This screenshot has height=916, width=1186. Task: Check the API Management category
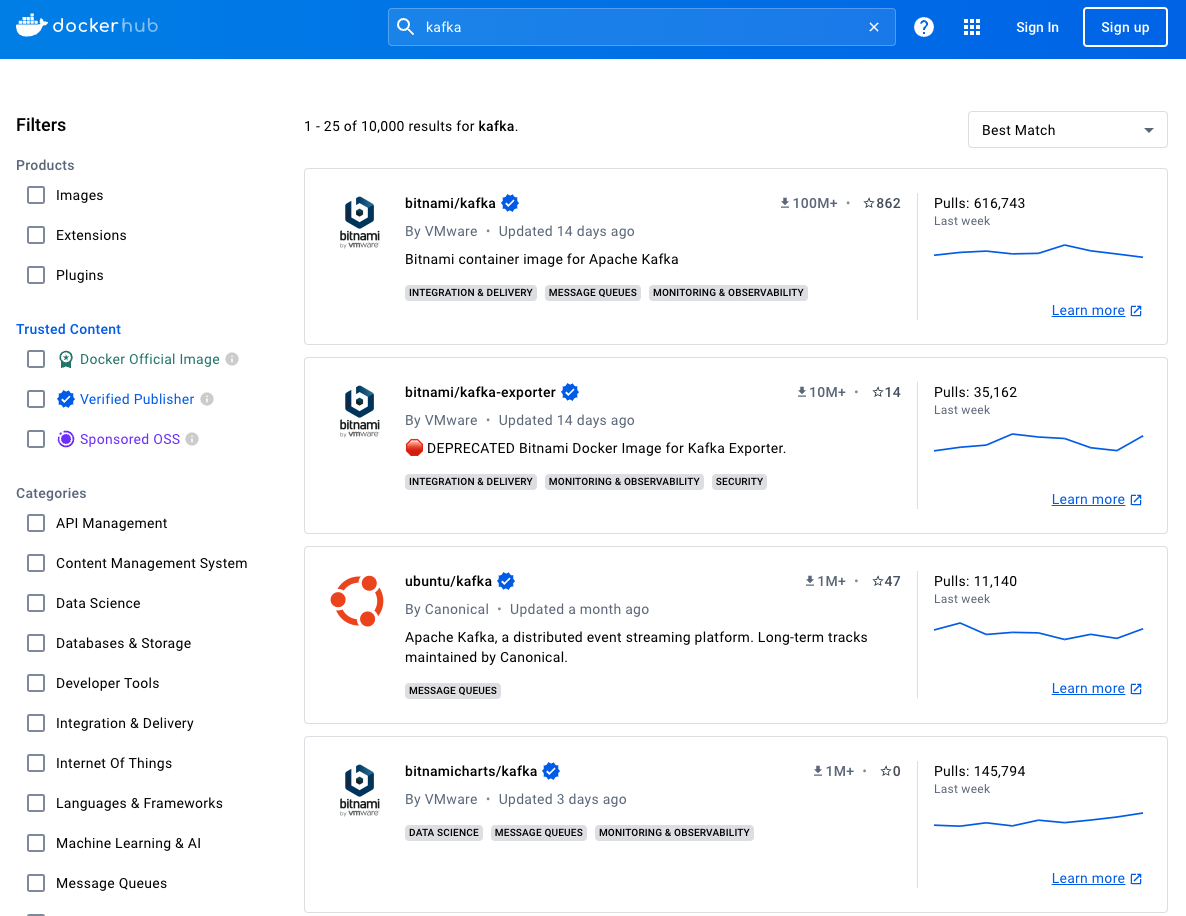[x=36, y=523]
